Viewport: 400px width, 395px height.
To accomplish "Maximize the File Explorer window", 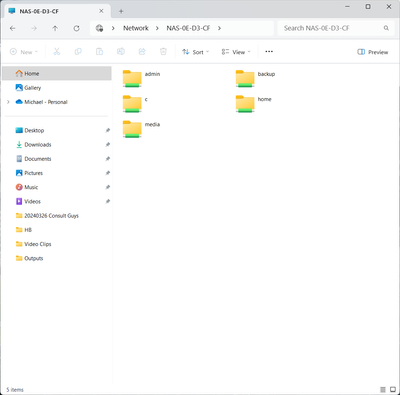I will (368, 7).
